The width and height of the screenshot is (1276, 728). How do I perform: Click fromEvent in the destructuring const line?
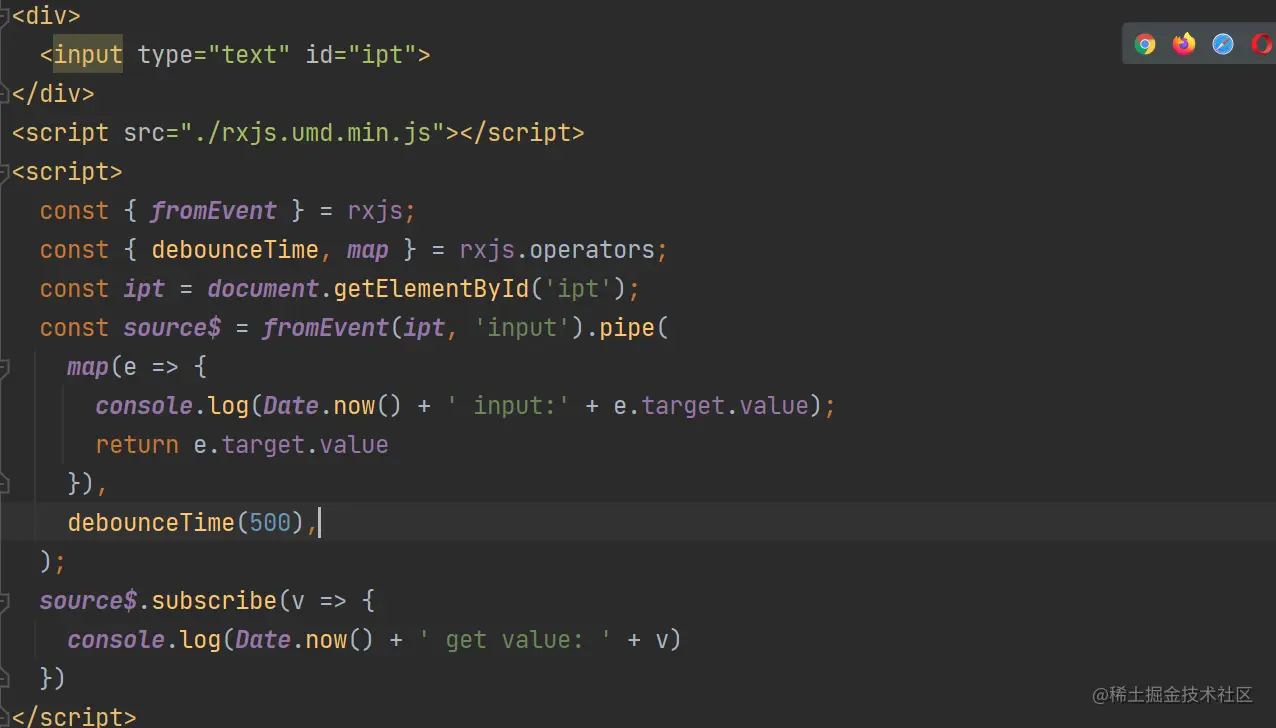[x=214, y=211]
